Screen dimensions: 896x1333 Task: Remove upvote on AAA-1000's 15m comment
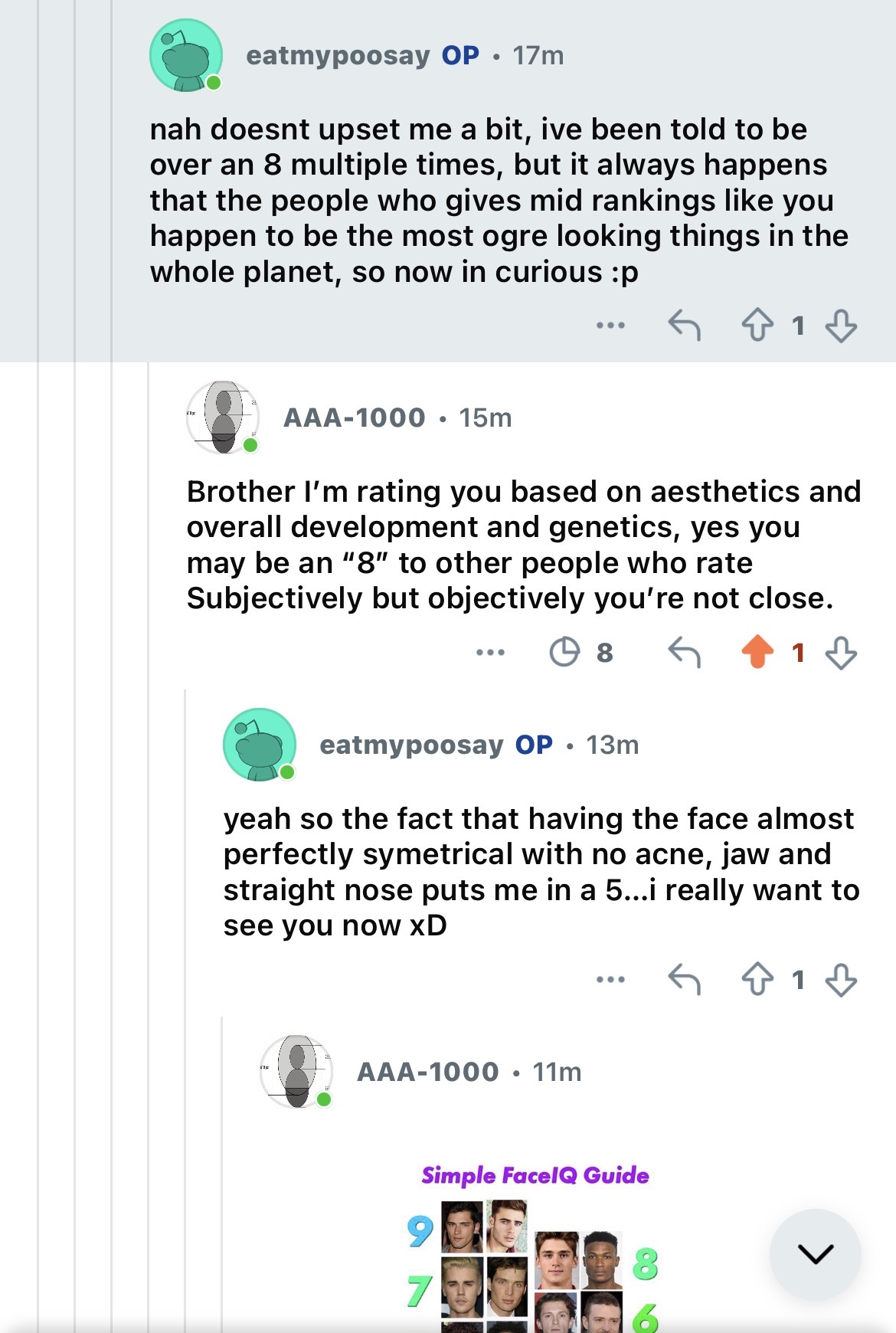coord(757,653)
